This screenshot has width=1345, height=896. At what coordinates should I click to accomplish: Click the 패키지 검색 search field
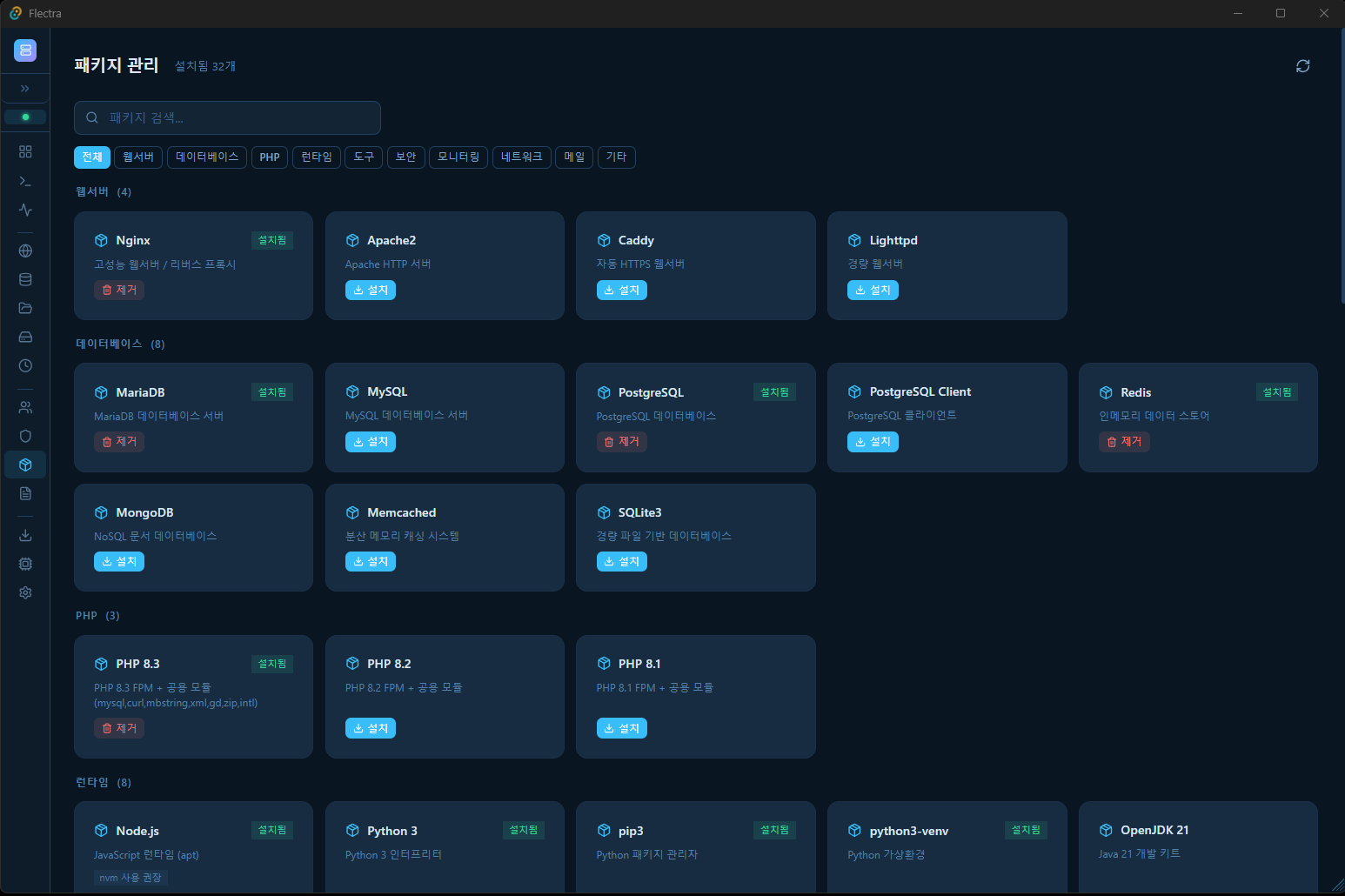point(228,118)
